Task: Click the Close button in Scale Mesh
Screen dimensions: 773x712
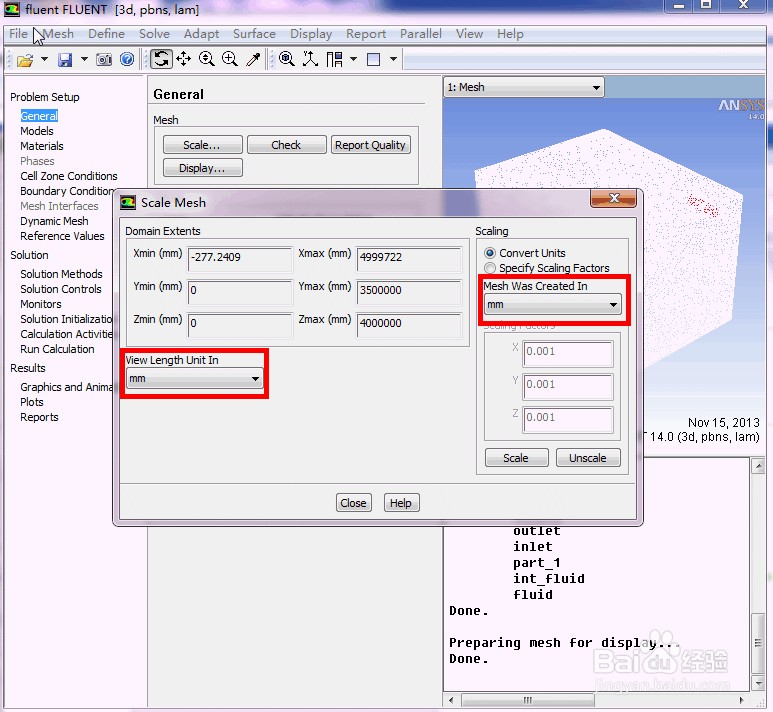Action: tap(353, 503)
